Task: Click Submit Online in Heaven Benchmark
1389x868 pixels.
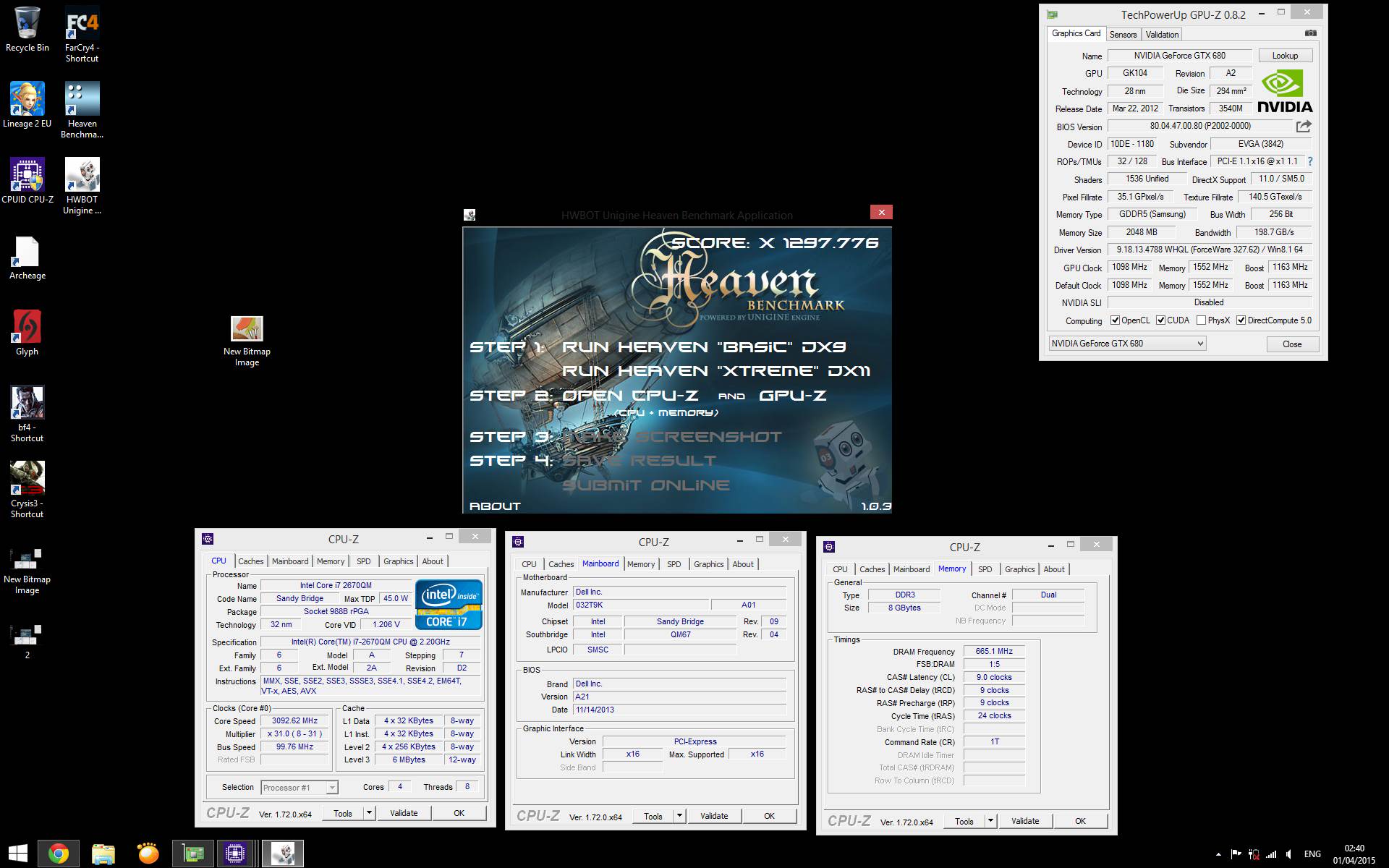Action: [x=646, y=485]
